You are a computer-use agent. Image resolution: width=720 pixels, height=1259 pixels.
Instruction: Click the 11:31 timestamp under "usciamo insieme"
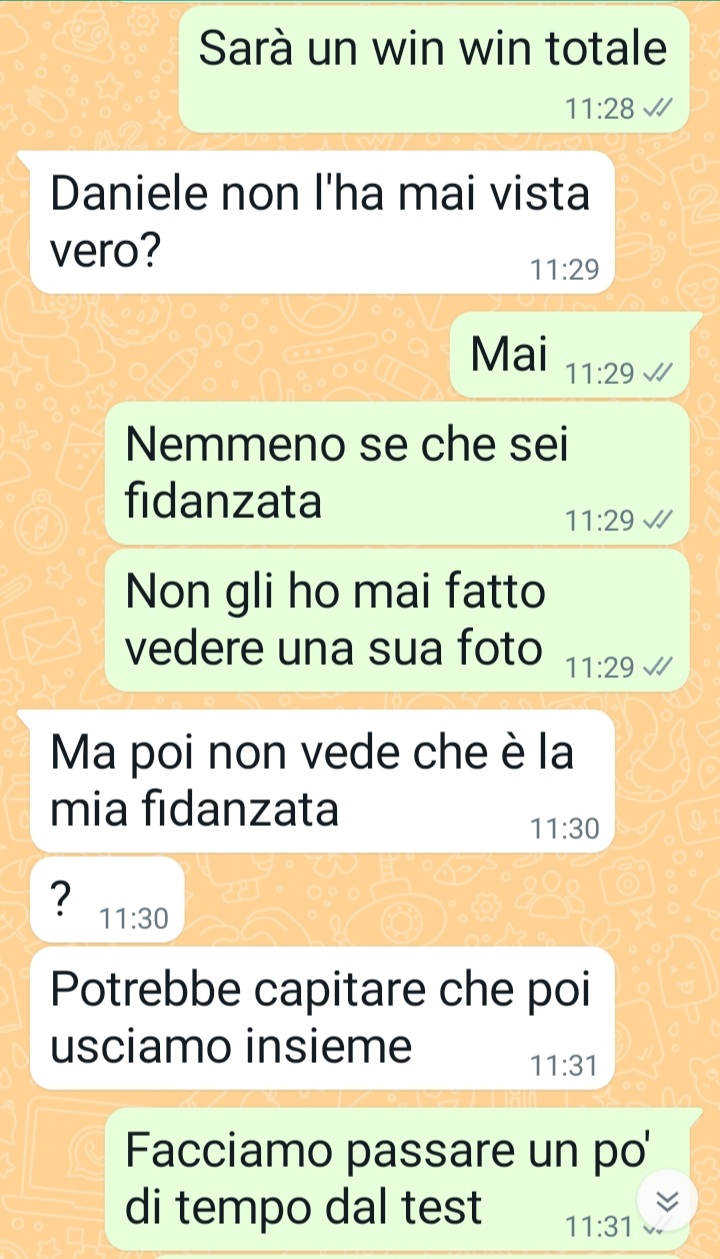[x=565, y=1066]
